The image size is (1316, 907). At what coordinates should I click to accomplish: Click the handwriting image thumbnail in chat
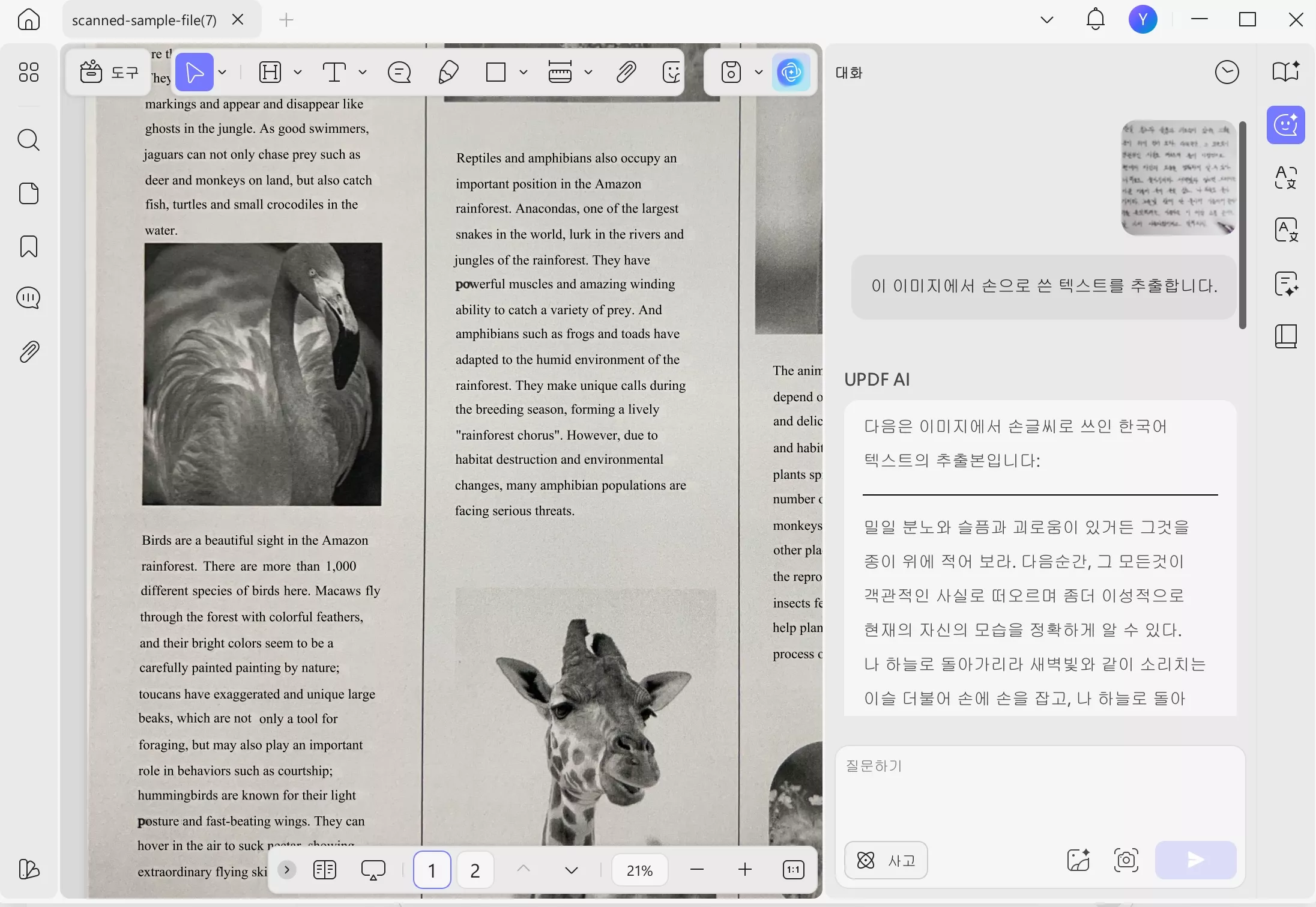(1178, 178)
